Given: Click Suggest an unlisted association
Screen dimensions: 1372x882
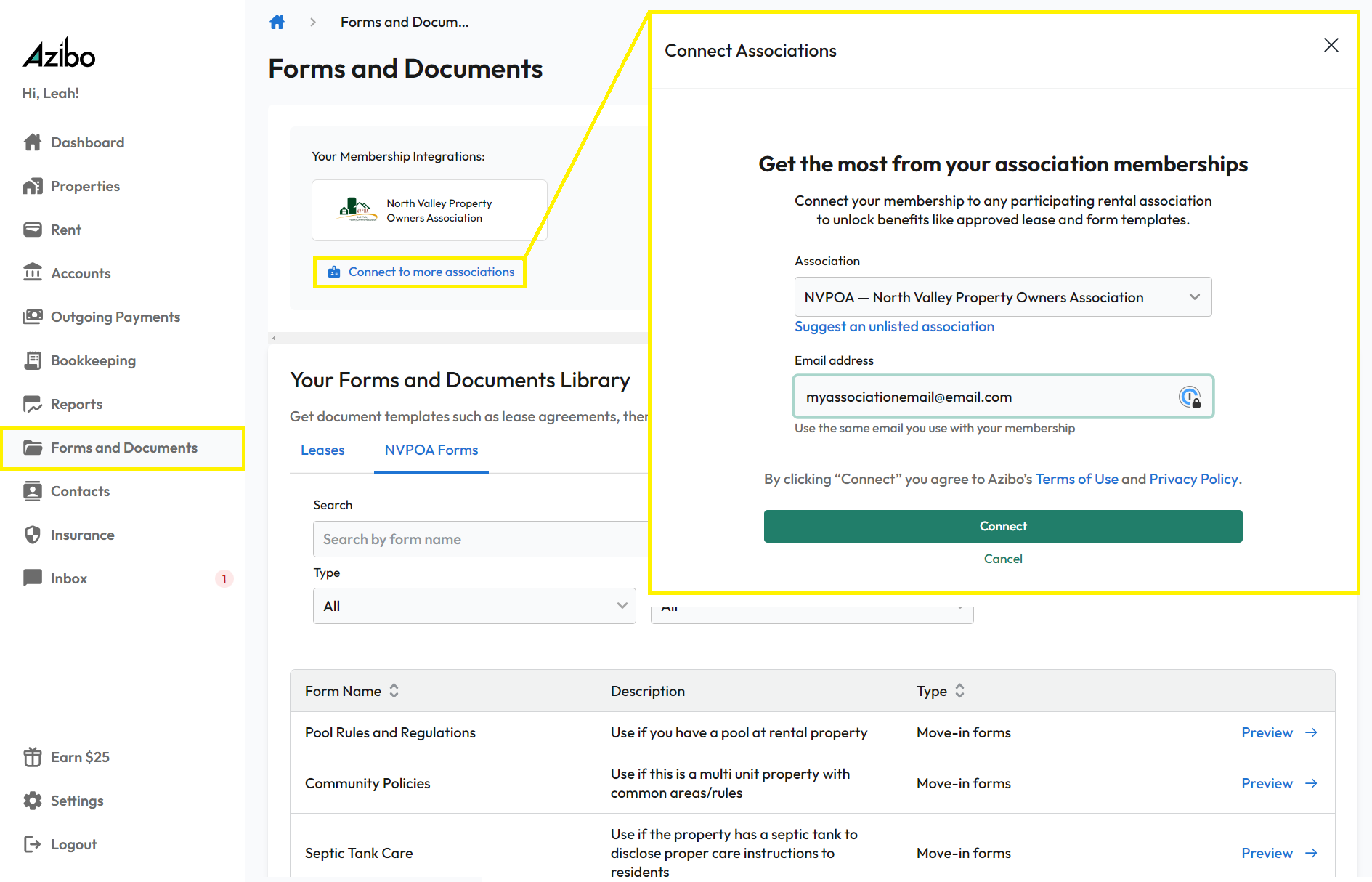Looking at the screenshot, I should point(894,326).
